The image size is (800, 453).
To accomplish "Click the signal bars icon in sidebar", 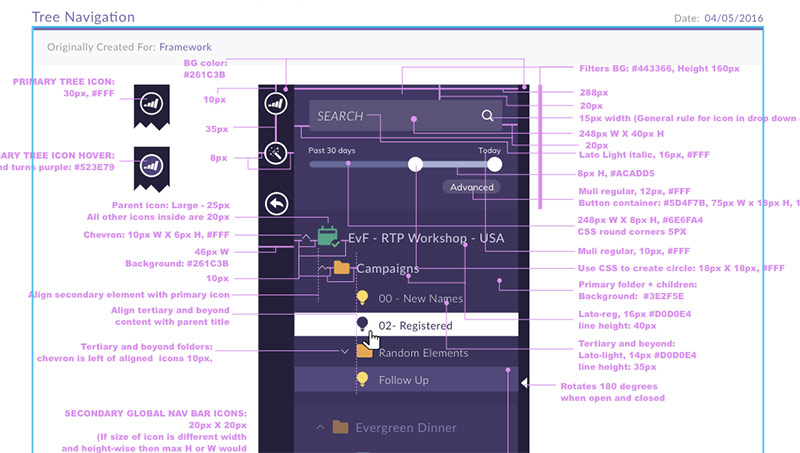I will click(x=277, y=102).
